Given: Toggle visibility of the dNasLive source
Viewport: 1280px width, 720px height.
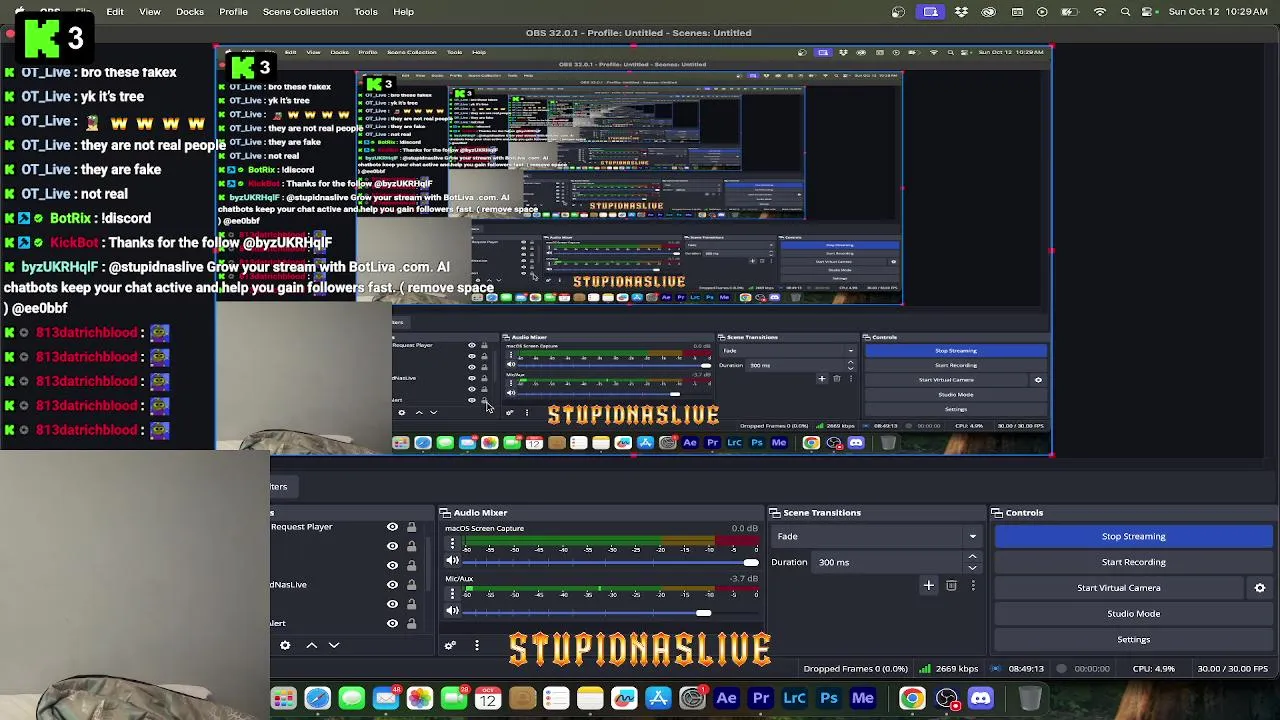Looking at the screenshot, I should pyautogui.click(x=392, y=585).
